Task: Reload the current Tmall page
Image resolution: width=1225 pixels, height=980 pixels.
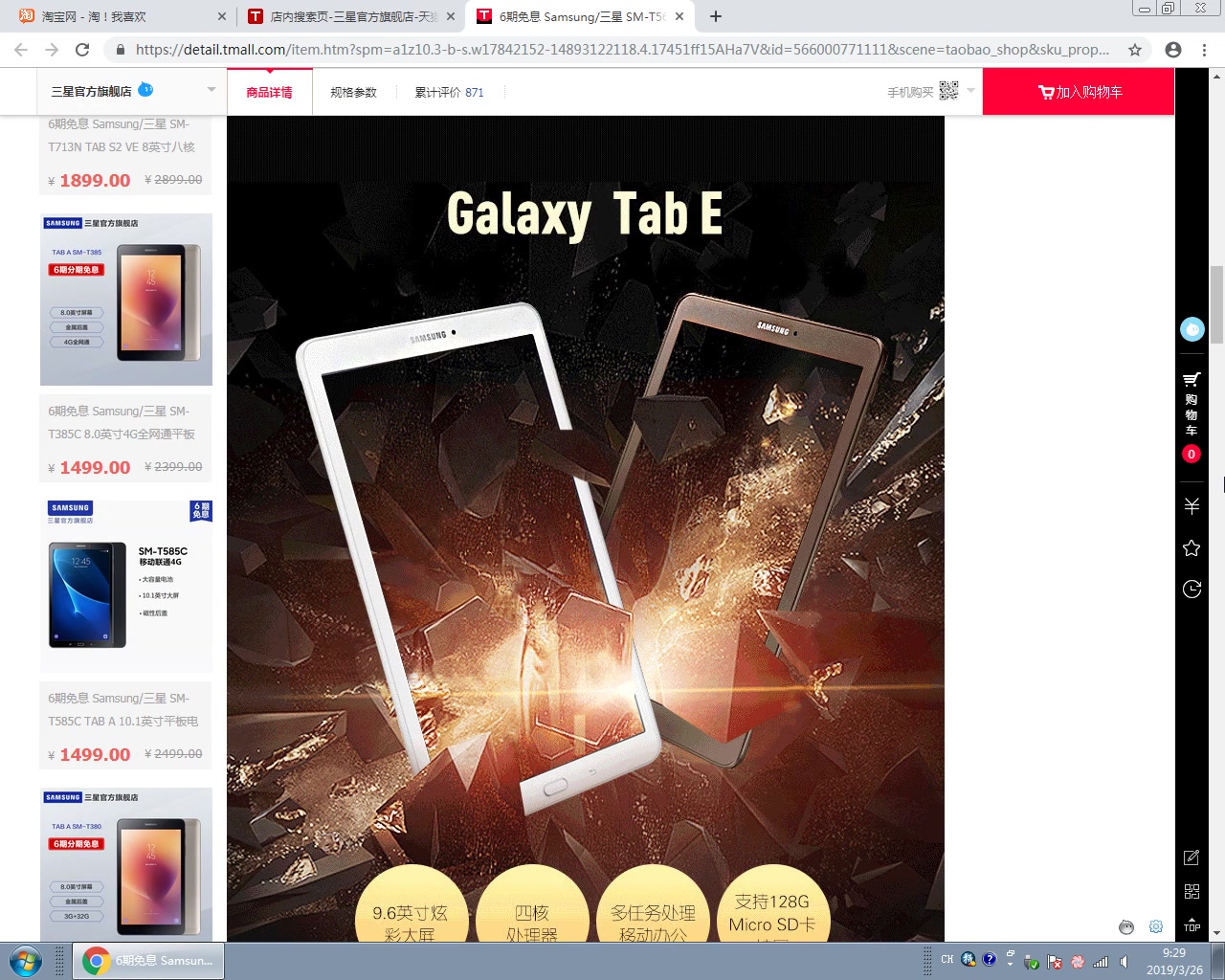Action: click(x=82, y=50)
